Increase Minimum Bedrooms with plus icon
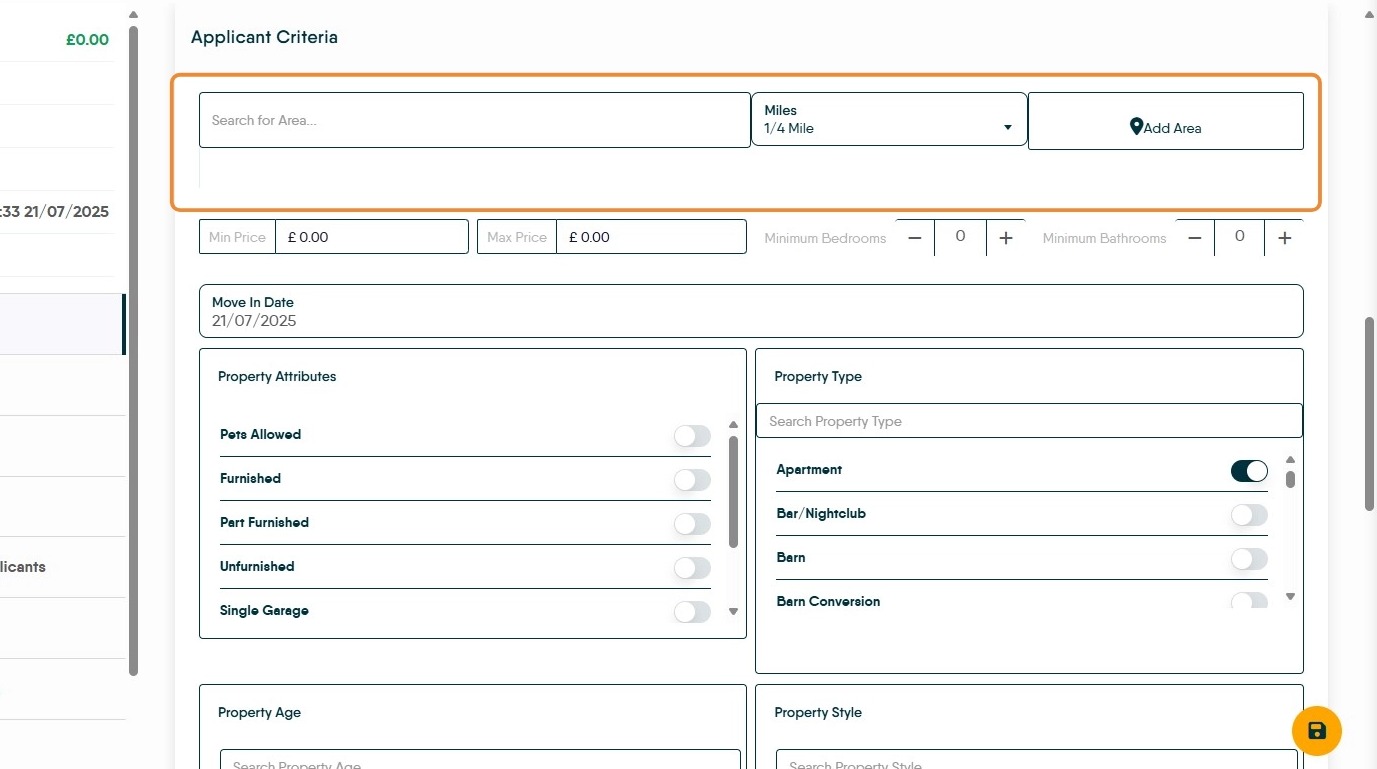1377x769 pixels. [x=1006, y=238]
